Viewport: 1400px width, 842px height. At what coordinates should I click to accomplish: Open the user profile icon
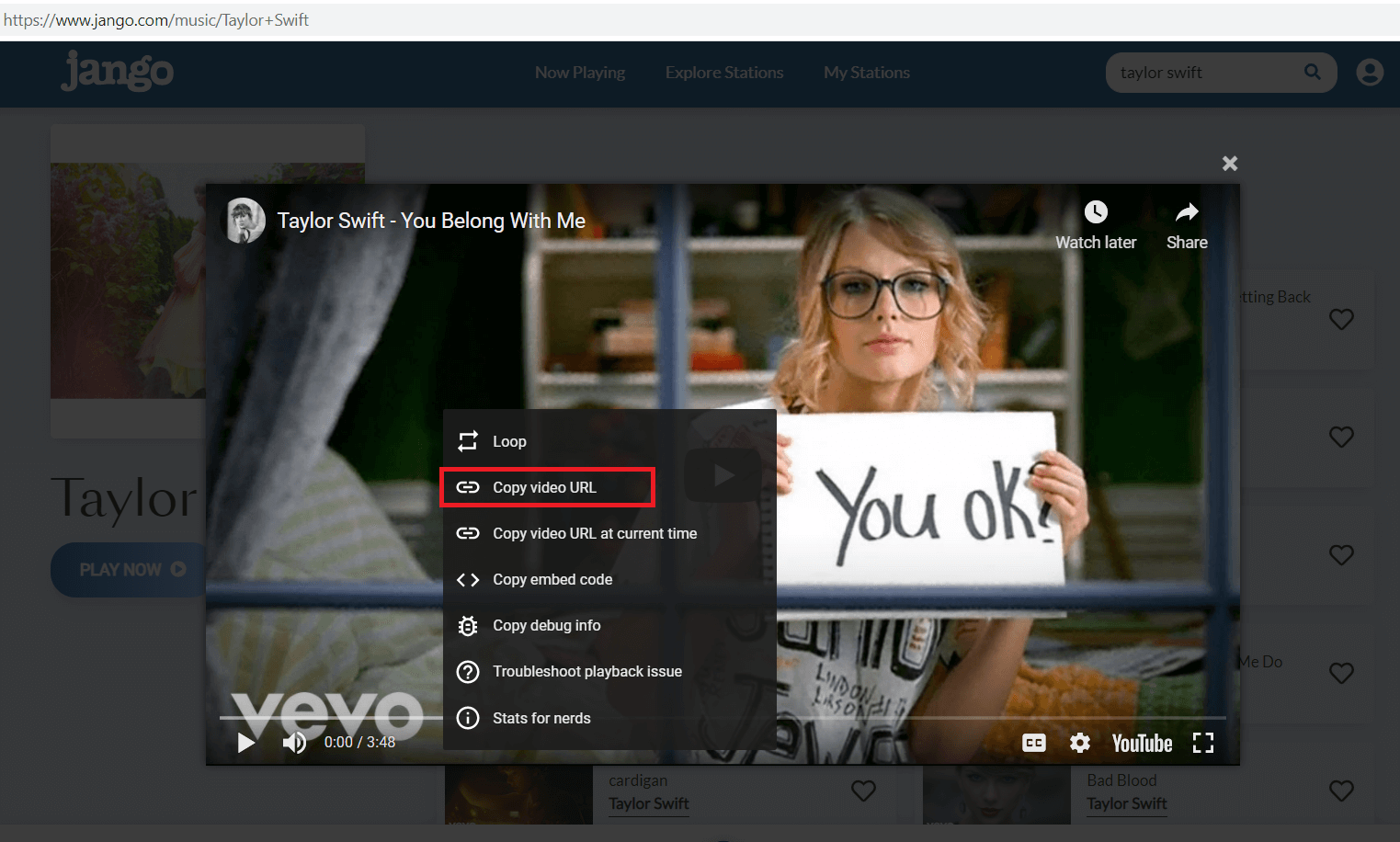coord(1370,73)
